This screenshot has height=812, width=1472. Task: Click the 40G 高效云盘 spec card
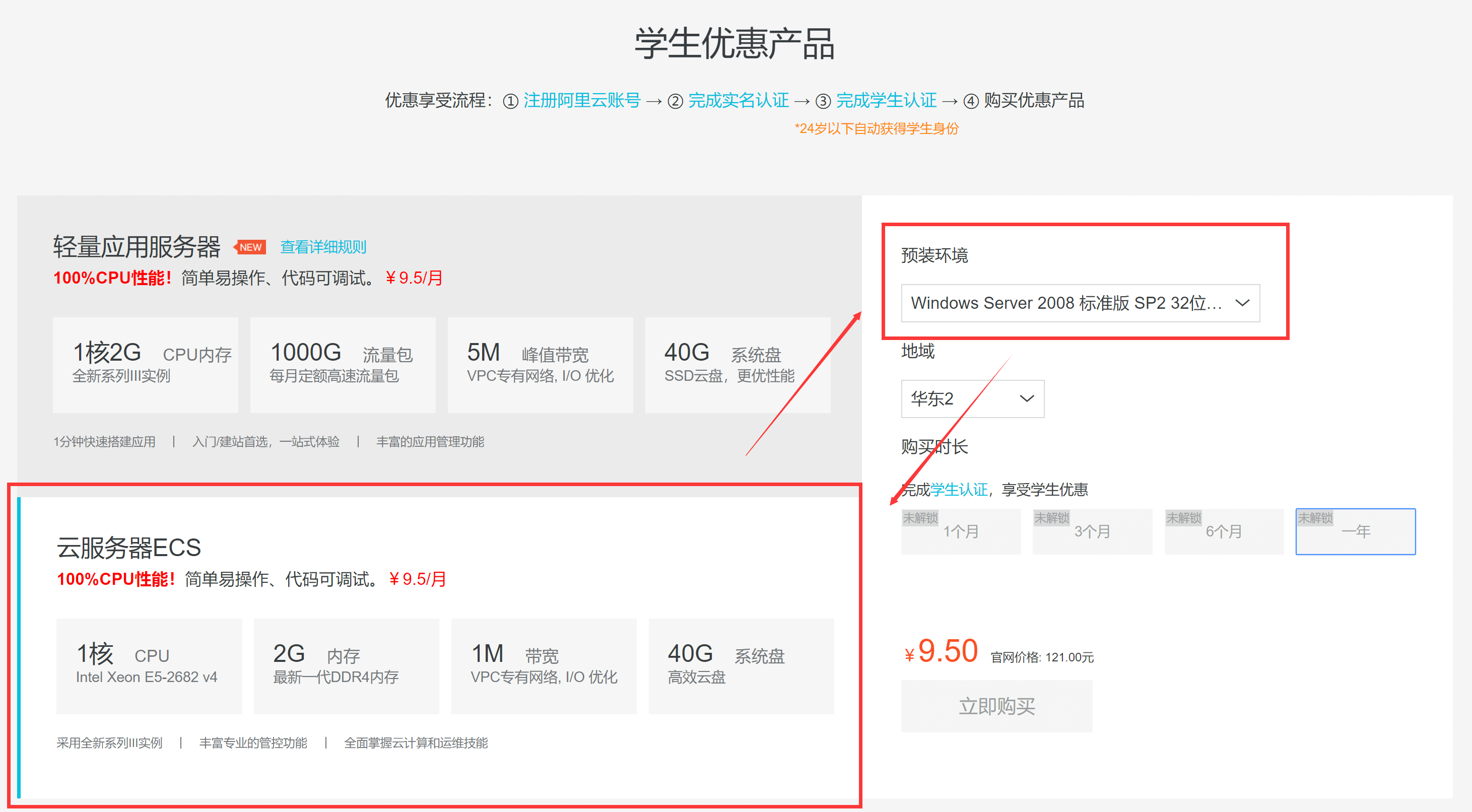[741, 666]
